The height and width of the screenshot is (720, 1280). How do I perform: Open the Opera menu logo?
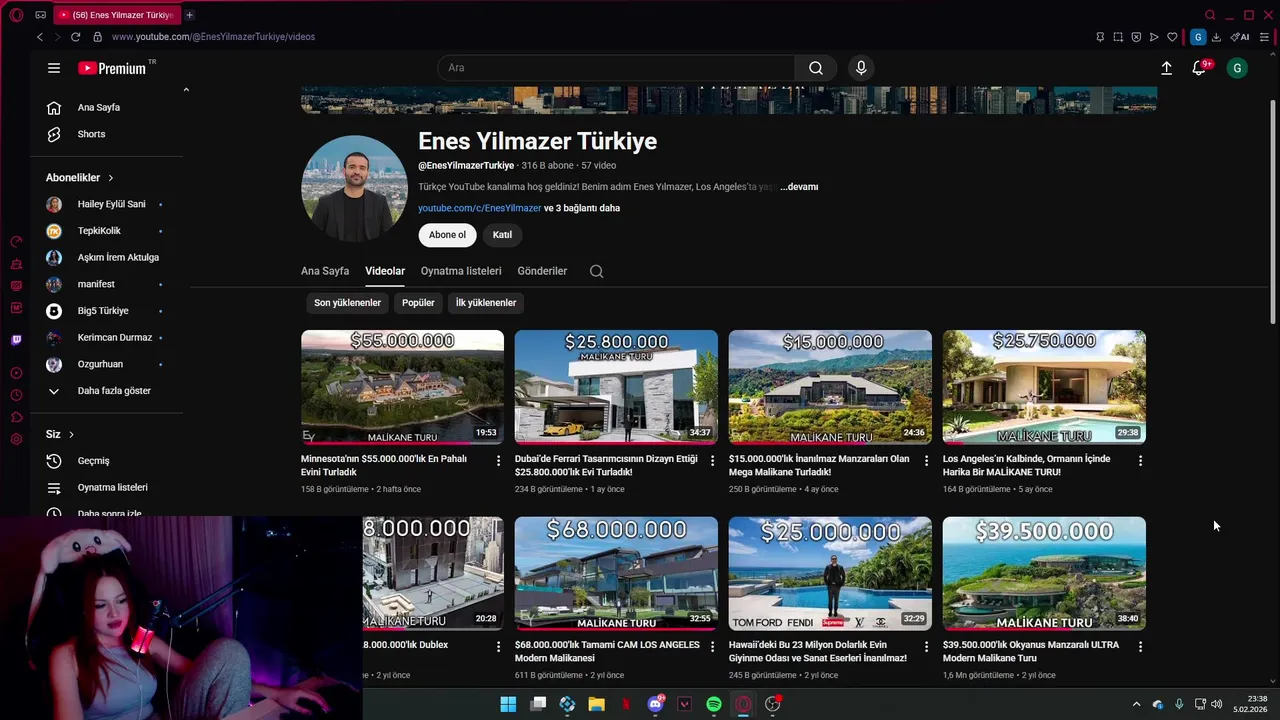pos(16,15)
